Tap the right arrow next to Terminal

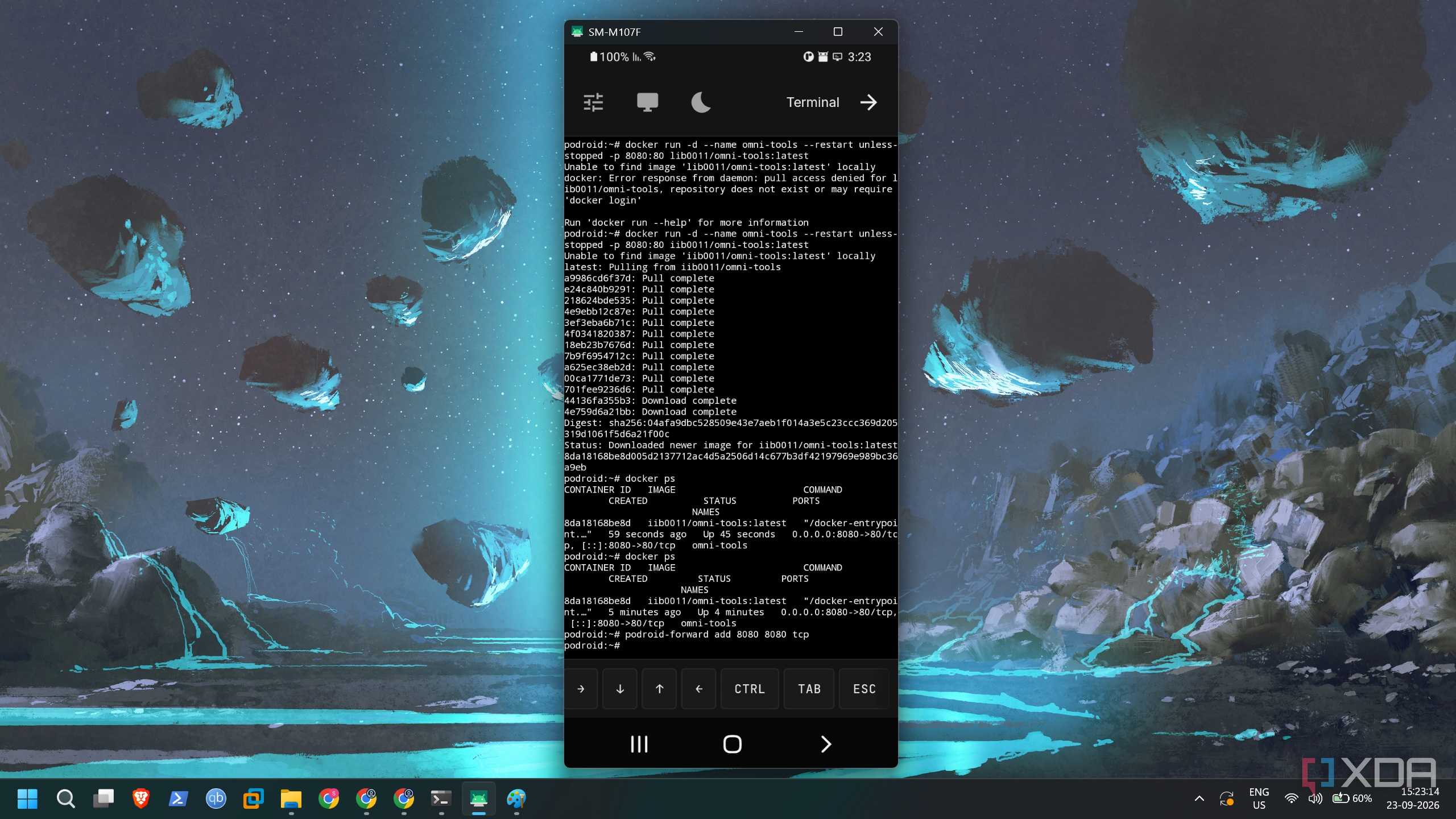point(868,102)
